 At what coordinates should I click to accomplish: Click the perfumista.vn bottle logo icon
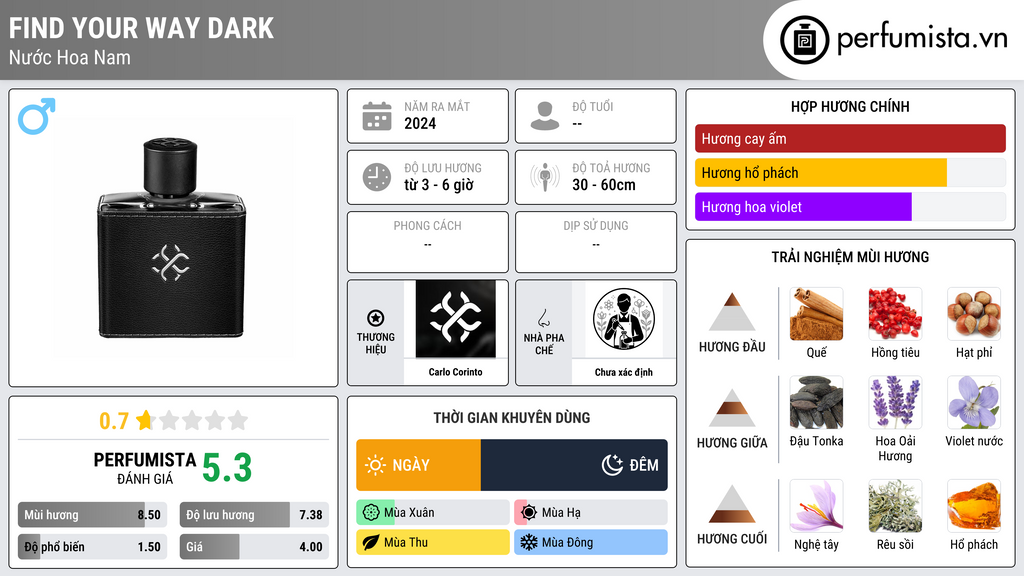click(x=804, y=40)
